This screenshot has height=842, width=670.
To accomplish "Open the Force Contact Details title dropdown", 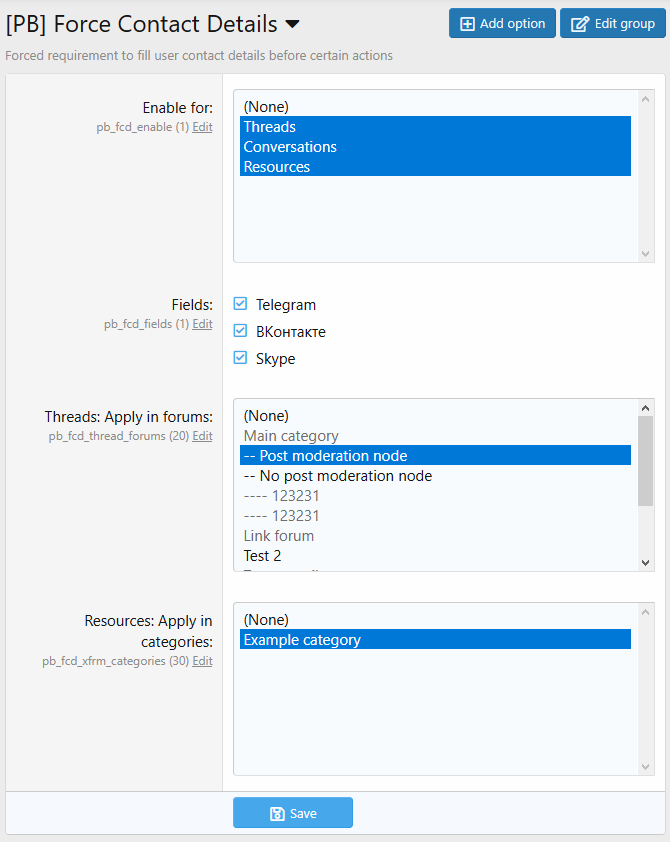I will [x=292, y=24].
